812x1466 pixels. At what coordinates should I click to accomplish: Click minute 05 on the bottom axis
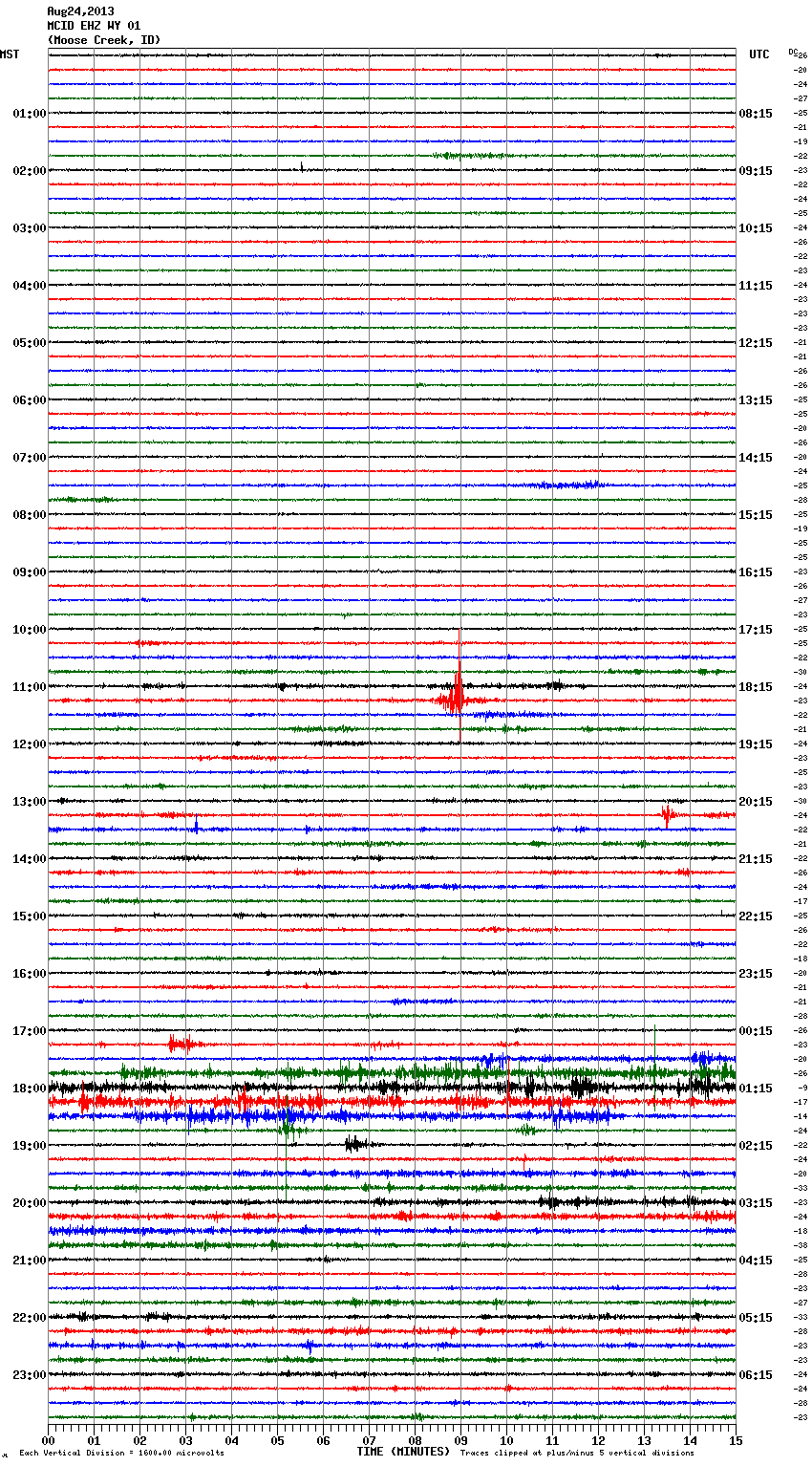pos(277,1440)
